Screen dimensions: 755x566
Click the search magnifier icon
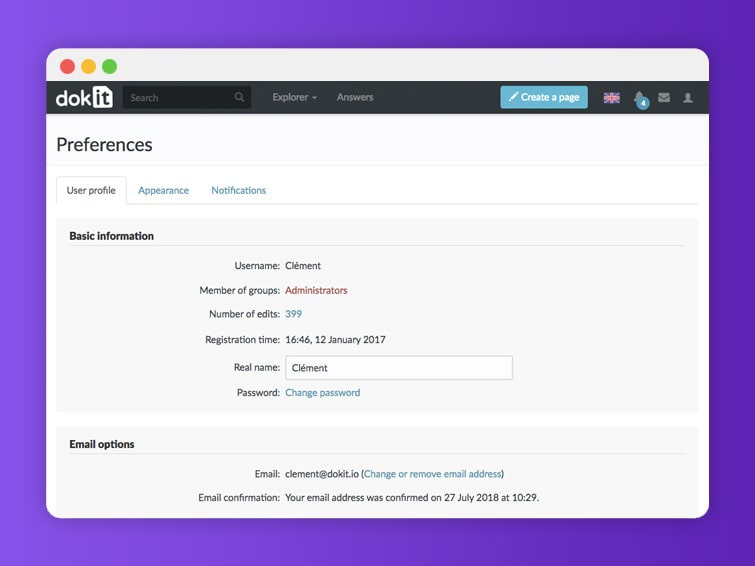[239, 97]
